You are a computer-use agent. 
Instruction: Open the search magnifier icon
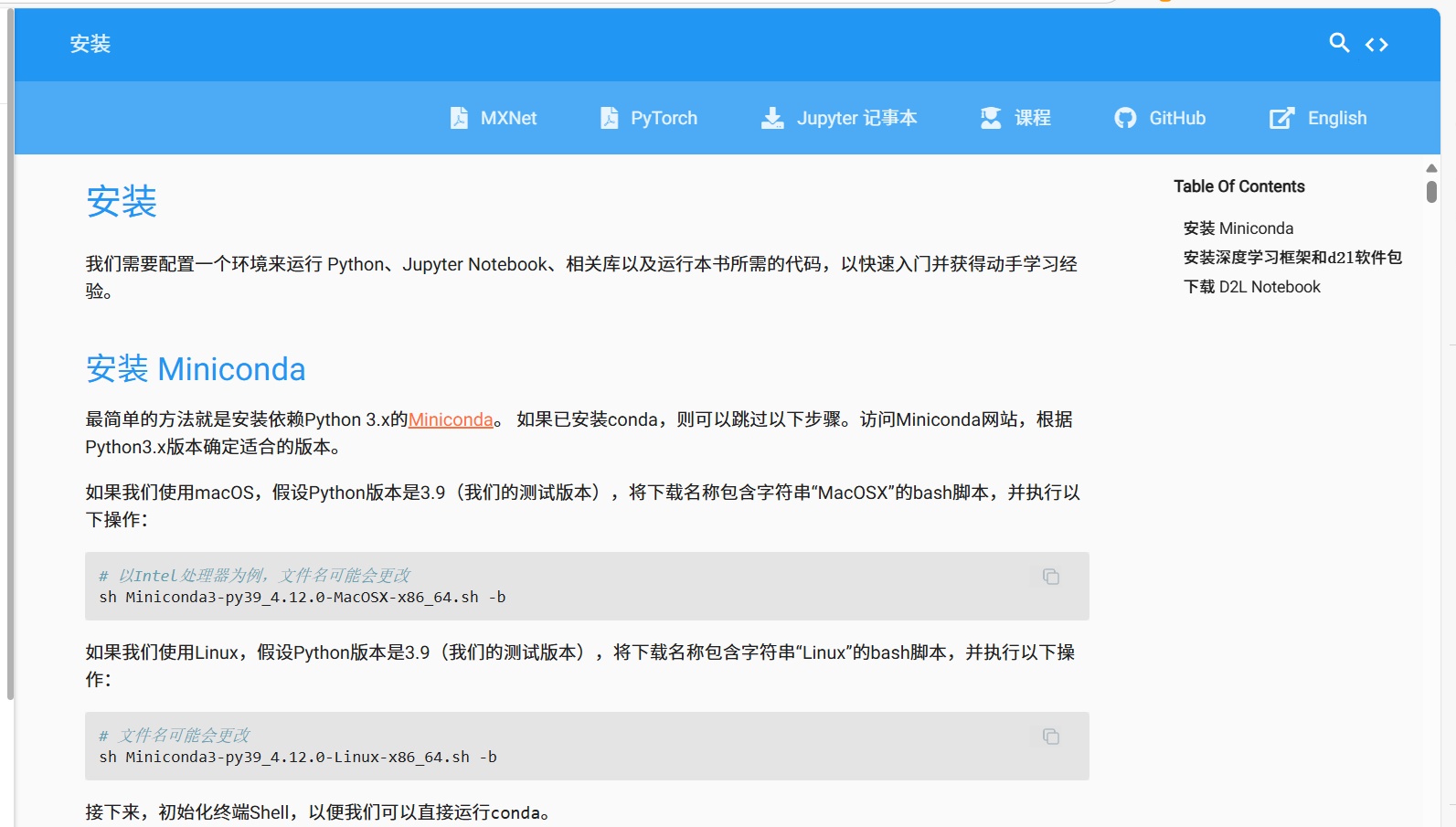(x=1339, y=43)
